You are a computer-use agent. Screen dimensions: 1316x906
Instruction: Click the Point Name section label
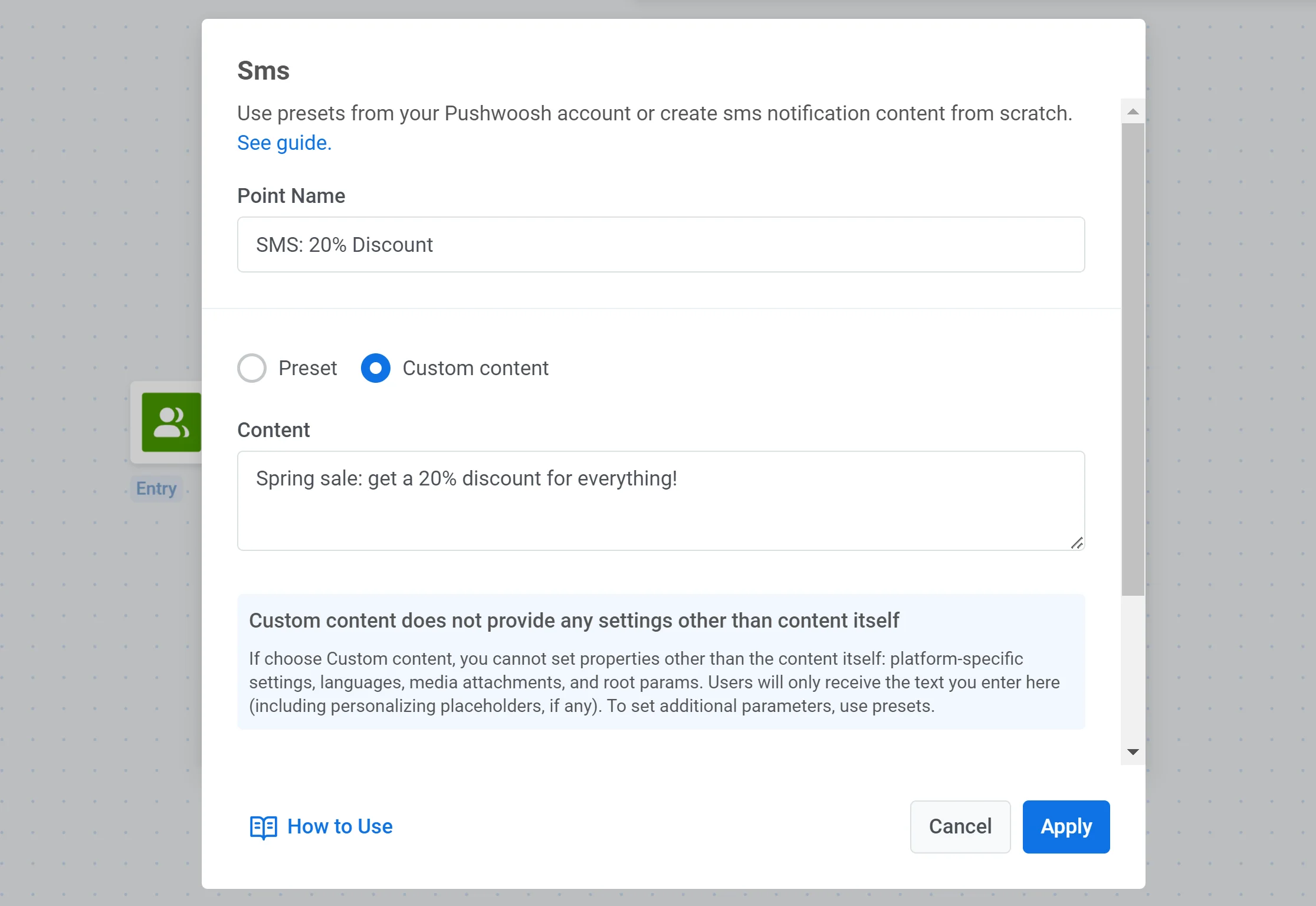click(x=291, y=195)
